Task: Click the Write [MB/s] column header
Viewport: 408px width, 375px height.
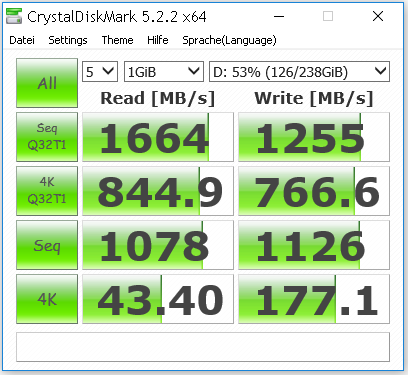Action: pyautogui.click(x=314, y=98)
